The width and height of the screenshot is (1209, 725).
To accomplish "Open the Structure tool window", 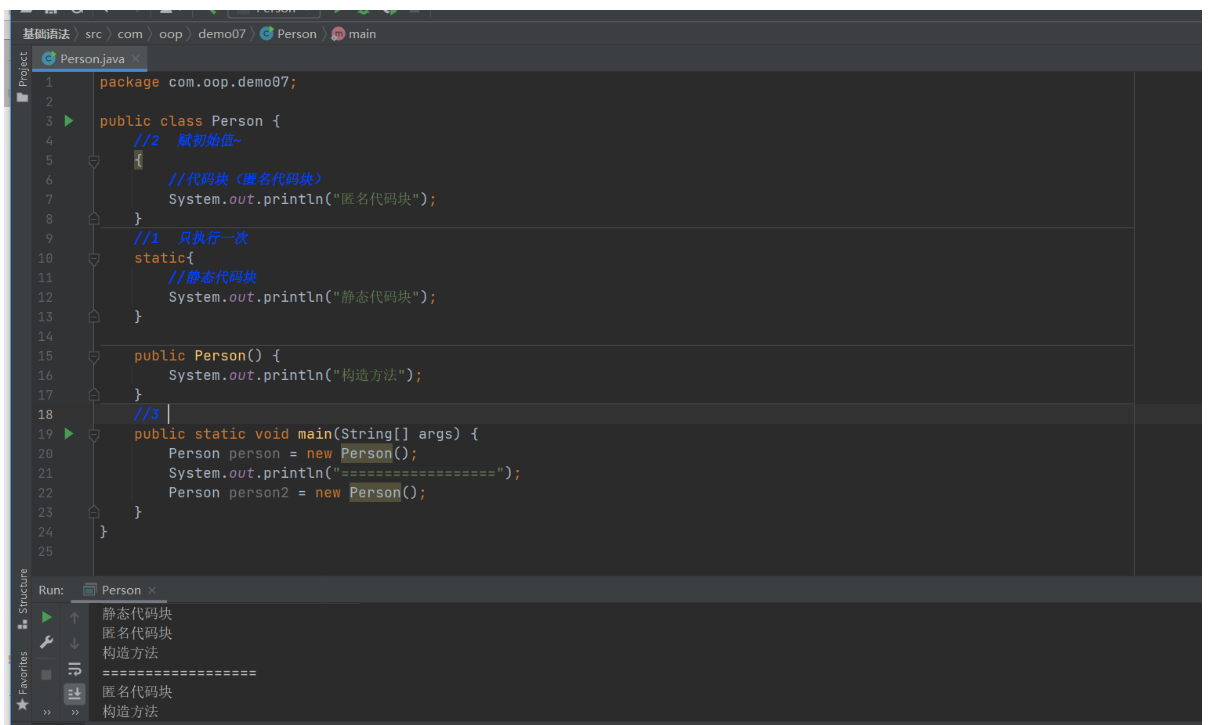I will [23, 598].
